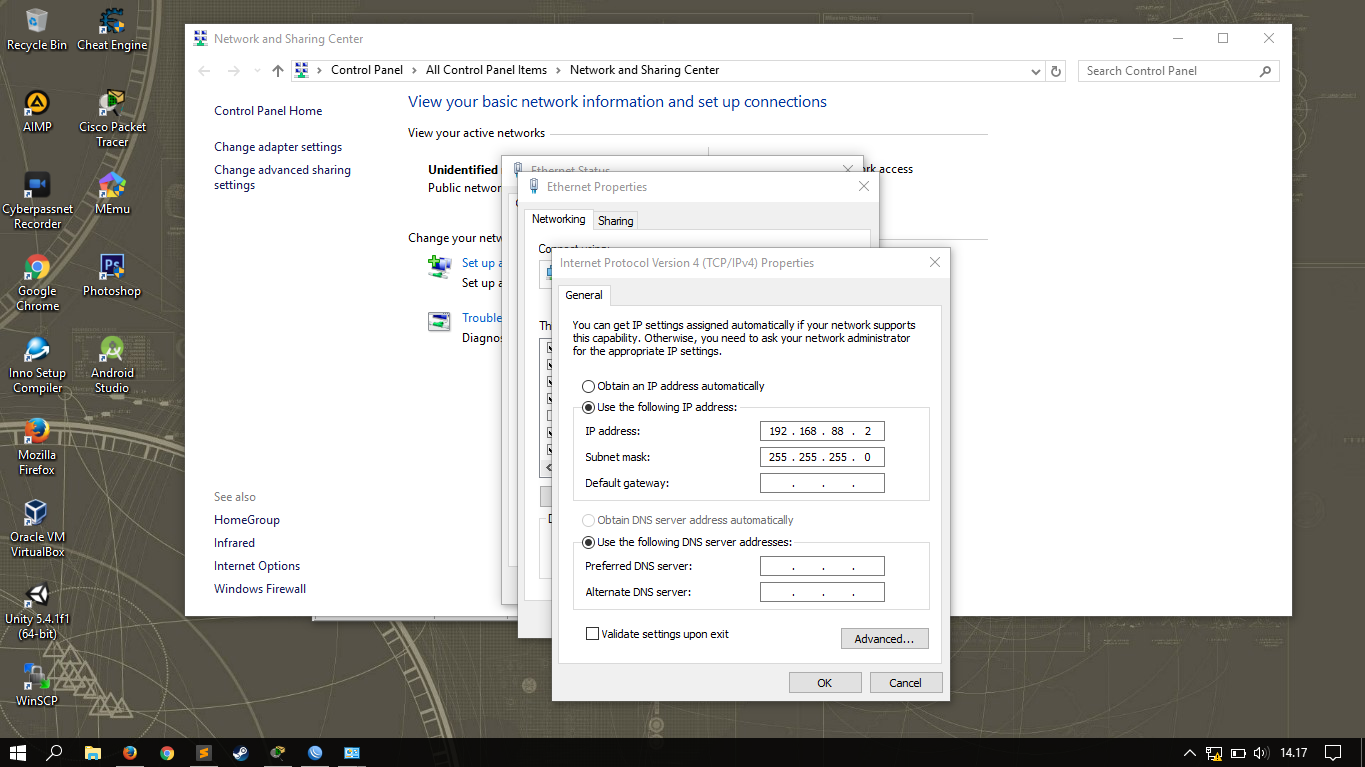Select the General tab in IPv4 Properties

[584, 295]
